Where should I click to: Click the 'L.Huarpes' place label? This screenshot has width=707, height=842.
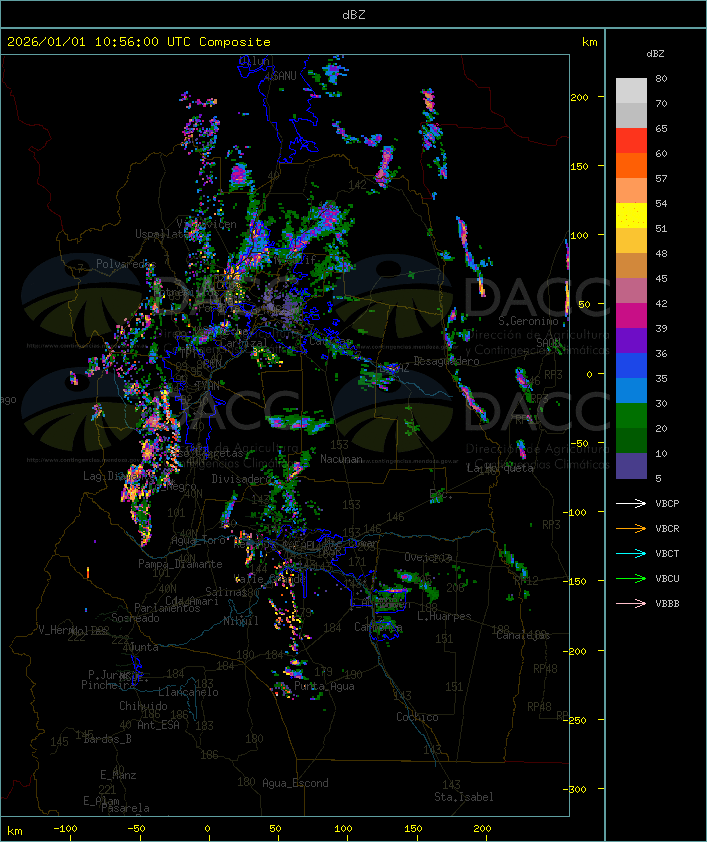444,616
